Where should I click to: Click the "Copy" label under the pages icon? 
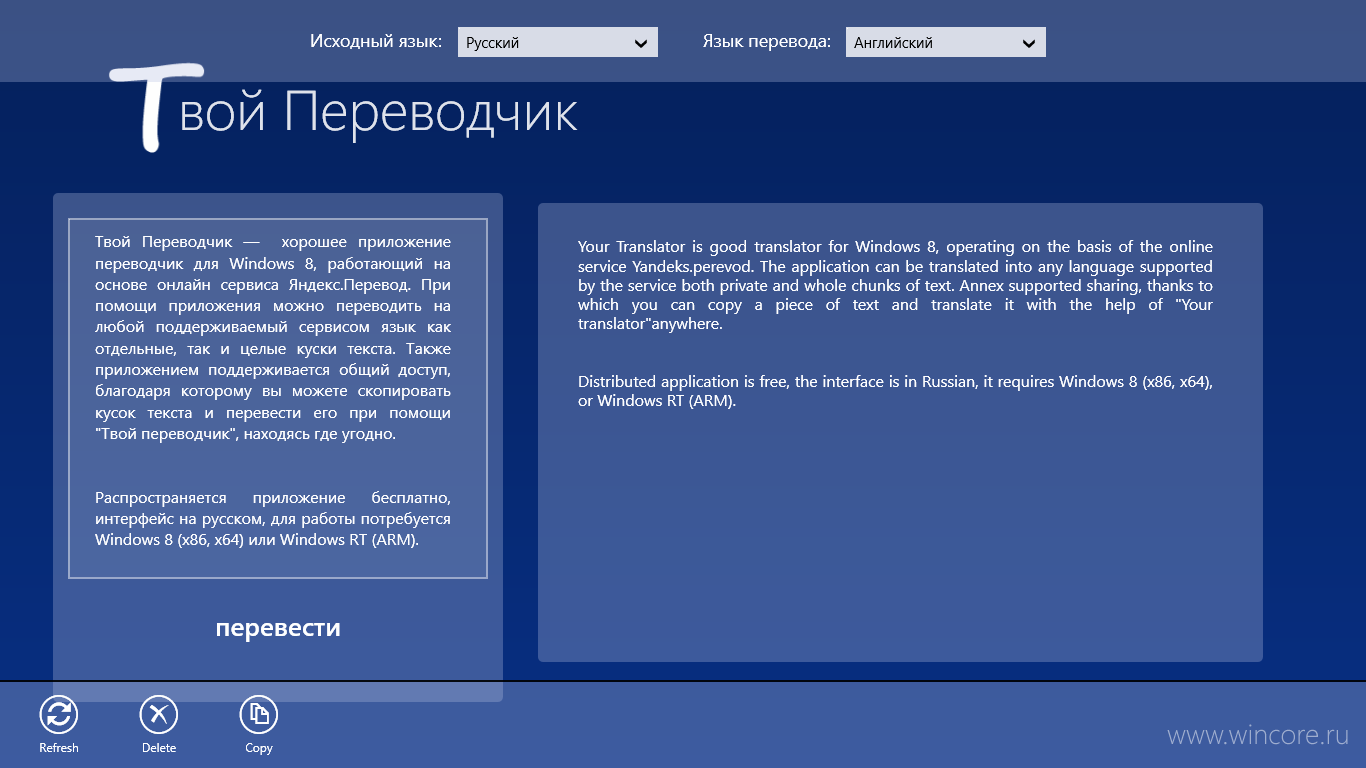point(259,748)
